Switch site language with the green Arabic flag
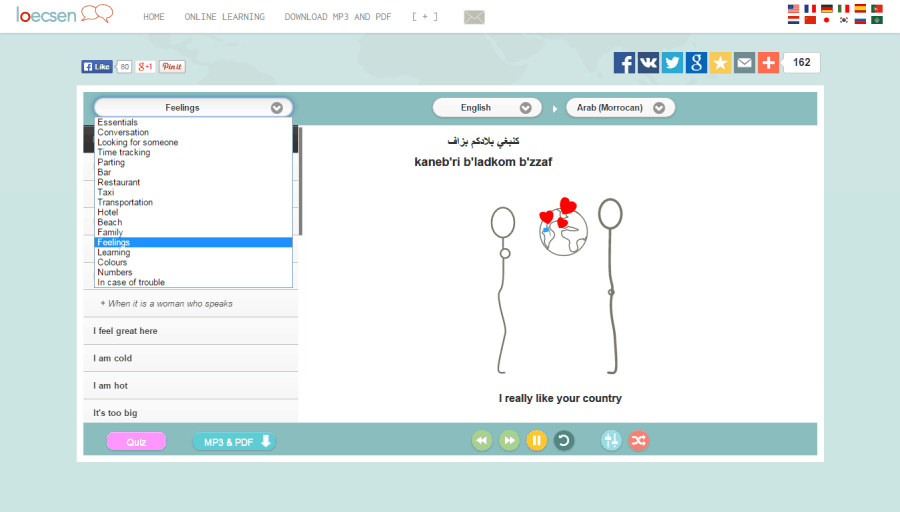 pyautogui.click(x=876, y=20)
